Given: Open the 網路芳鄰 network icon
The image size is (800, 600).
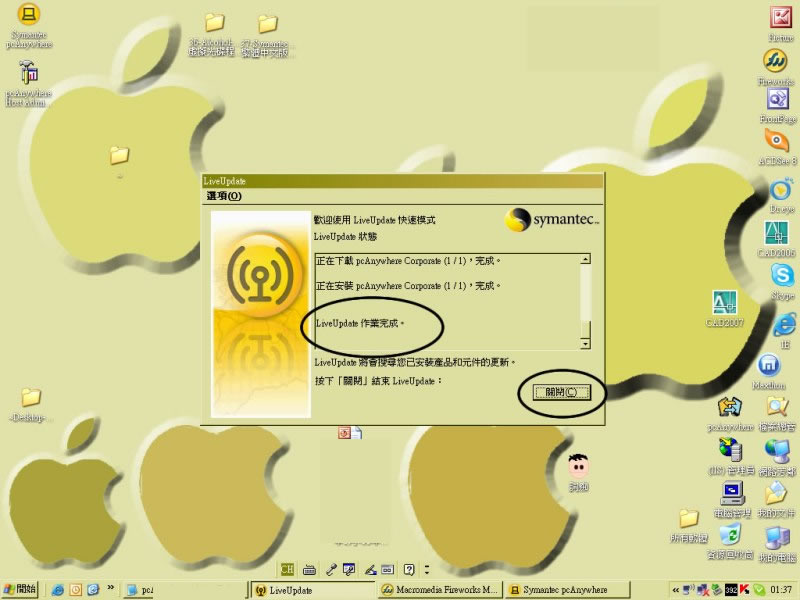Looking at the screenshot, I should point(777,458).
